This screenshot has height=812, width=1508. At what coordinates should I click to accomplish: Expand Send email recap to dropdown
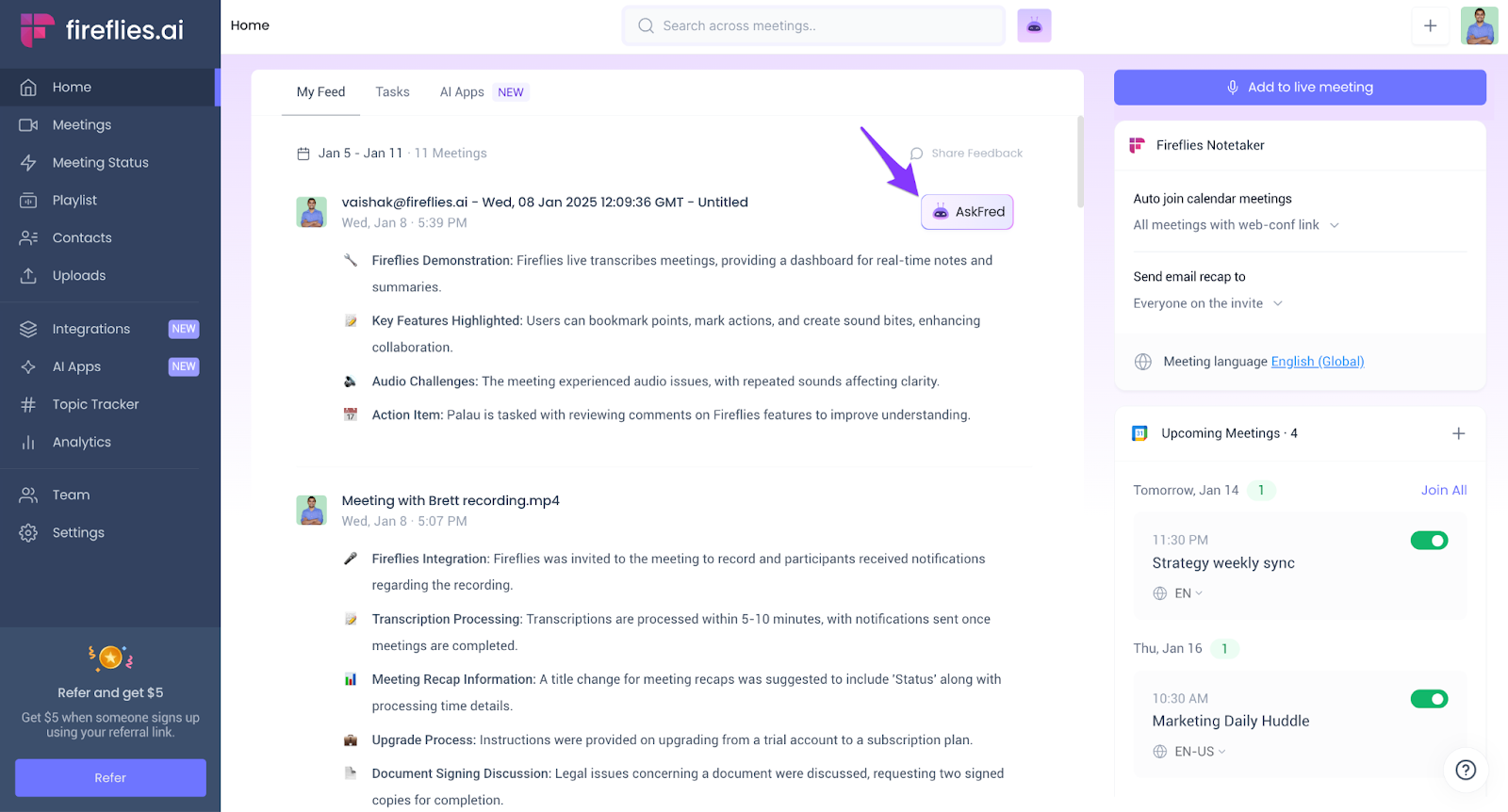(x=1207, y=303)
